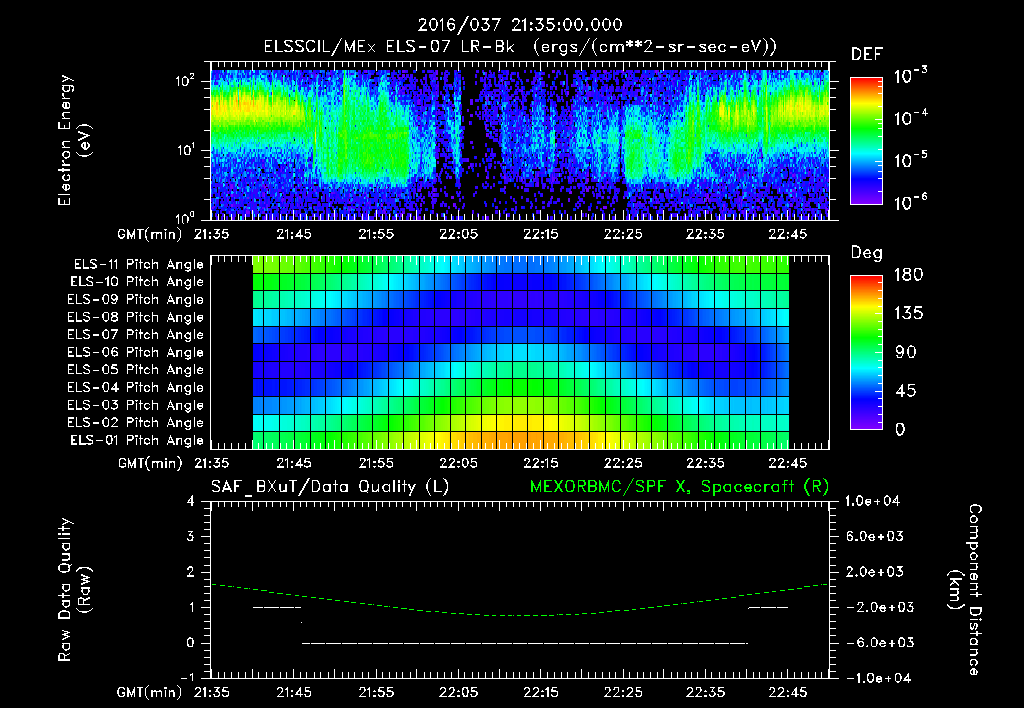Click the "4" tick on Raw Data Quality axis

(191, 501)
